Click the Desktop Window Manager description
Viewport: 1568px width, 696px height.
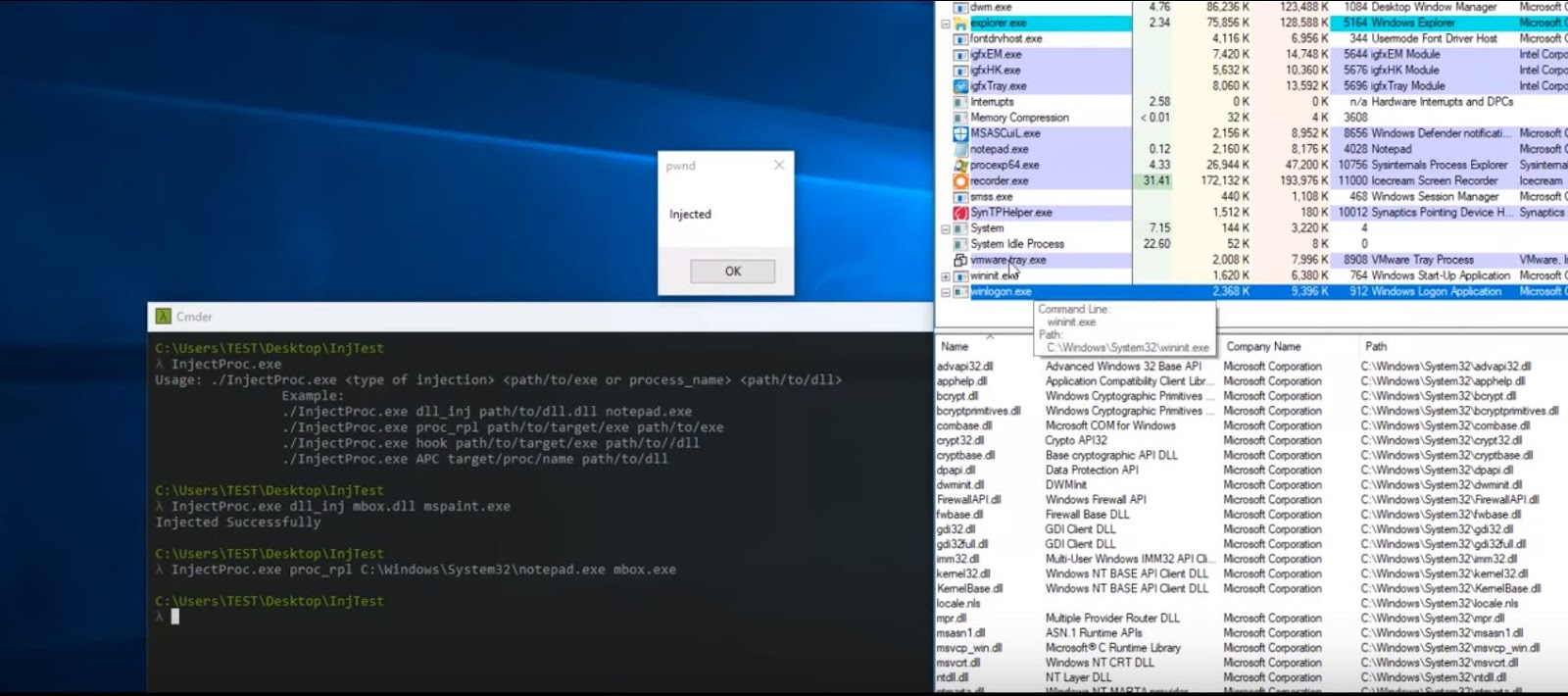coord(1434,7)
